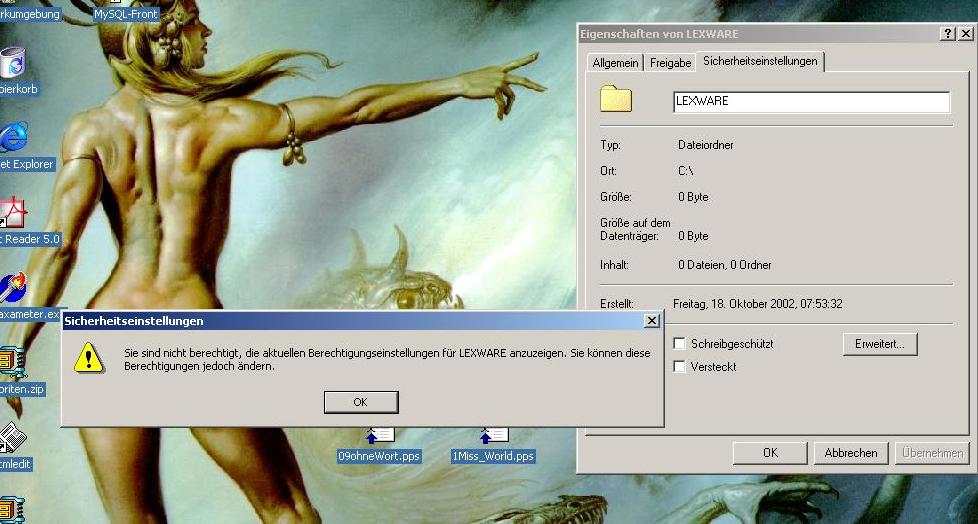Screen dimensions: 978x524
Task: Close the Sicherheitseinstellungen warning dialog
Action: pyautogui.click(x=651, y=321)
